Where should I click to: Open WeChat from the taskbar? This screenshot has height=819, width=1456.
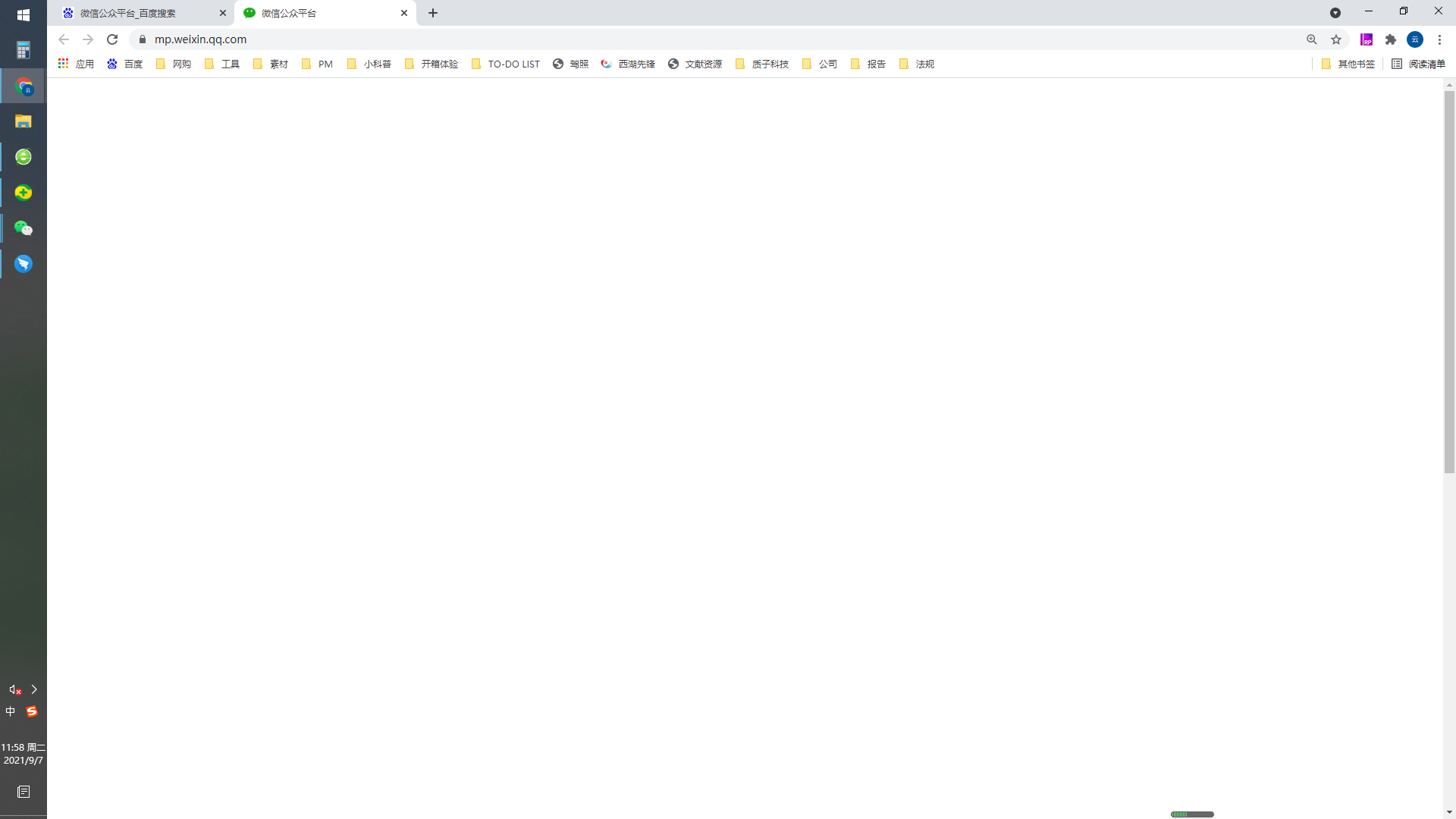pos(24,228)
